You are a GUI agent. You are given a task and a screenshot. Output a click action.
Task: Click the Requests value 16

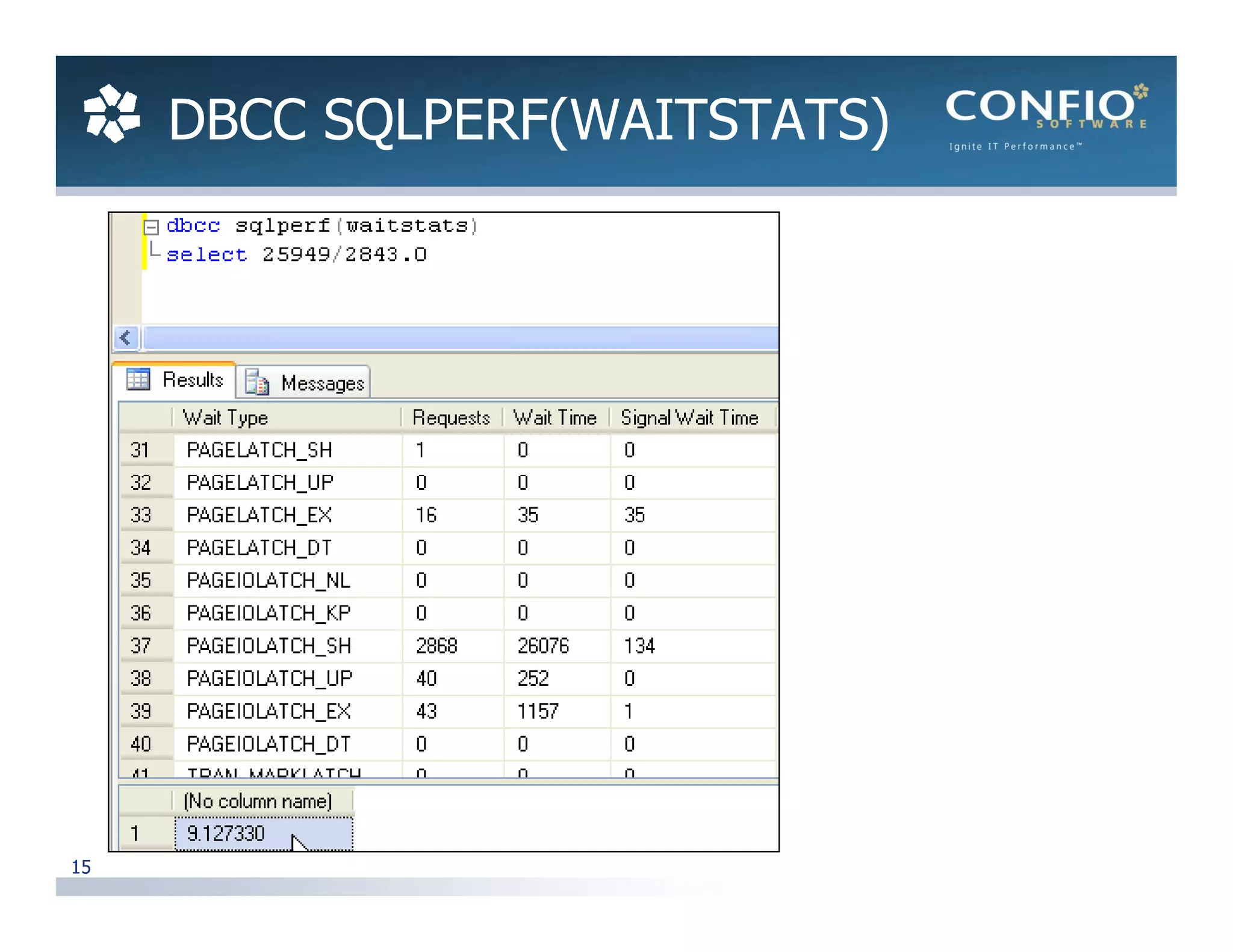click(x=453, y=515)
